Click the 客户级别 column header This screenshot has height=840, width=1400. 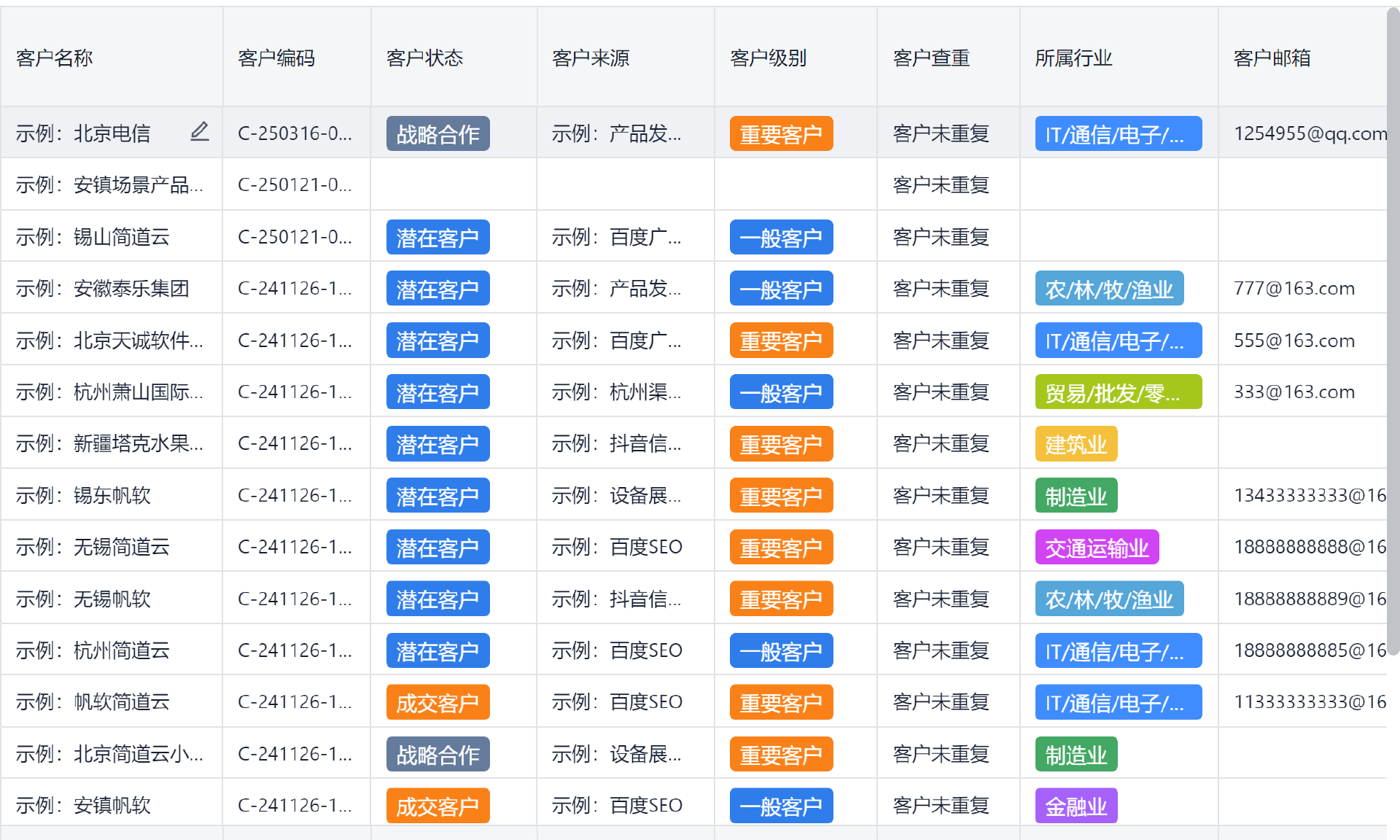pos(768,58)
